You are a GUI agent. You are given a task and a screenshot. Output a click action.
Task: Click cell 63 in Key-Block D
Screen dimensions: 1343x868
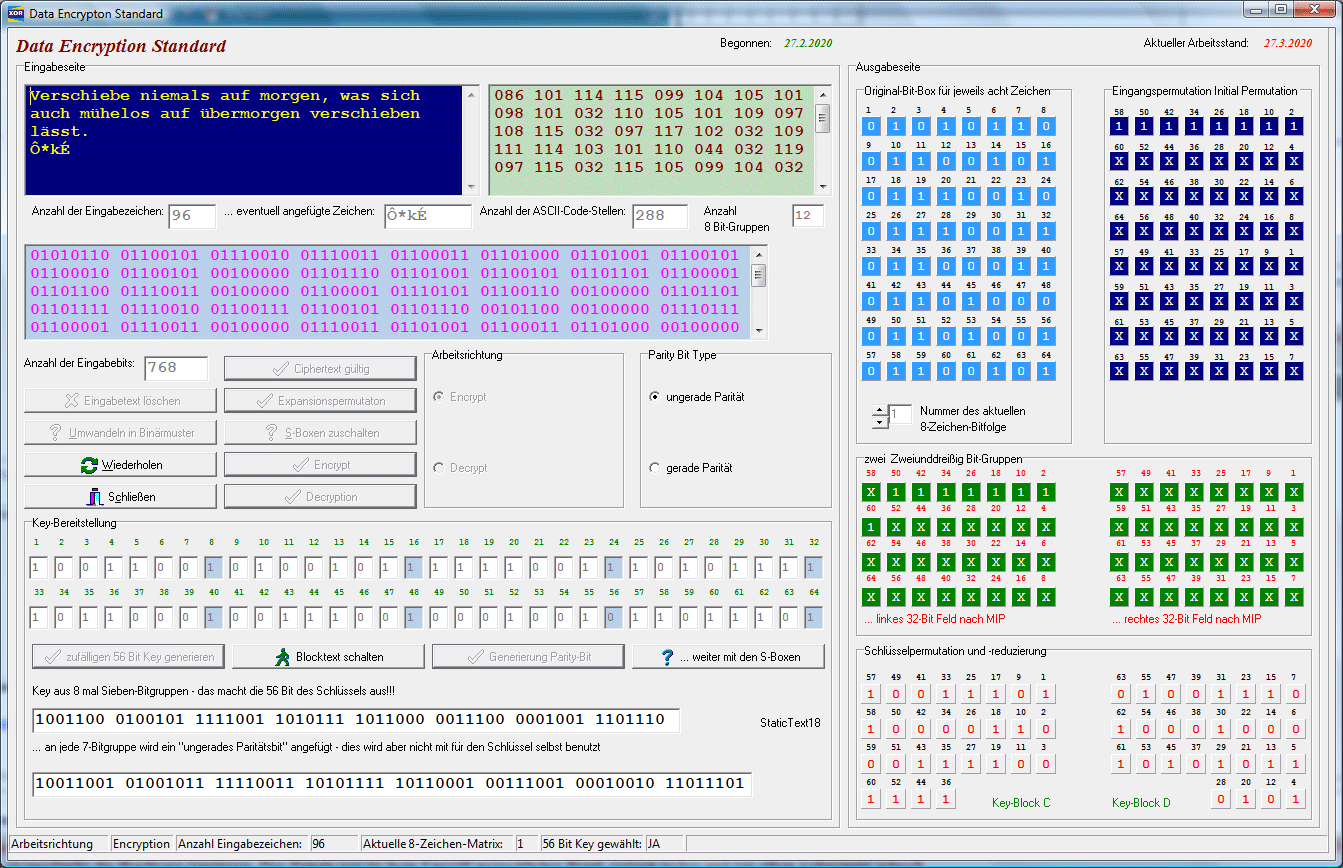[1121, 694]
